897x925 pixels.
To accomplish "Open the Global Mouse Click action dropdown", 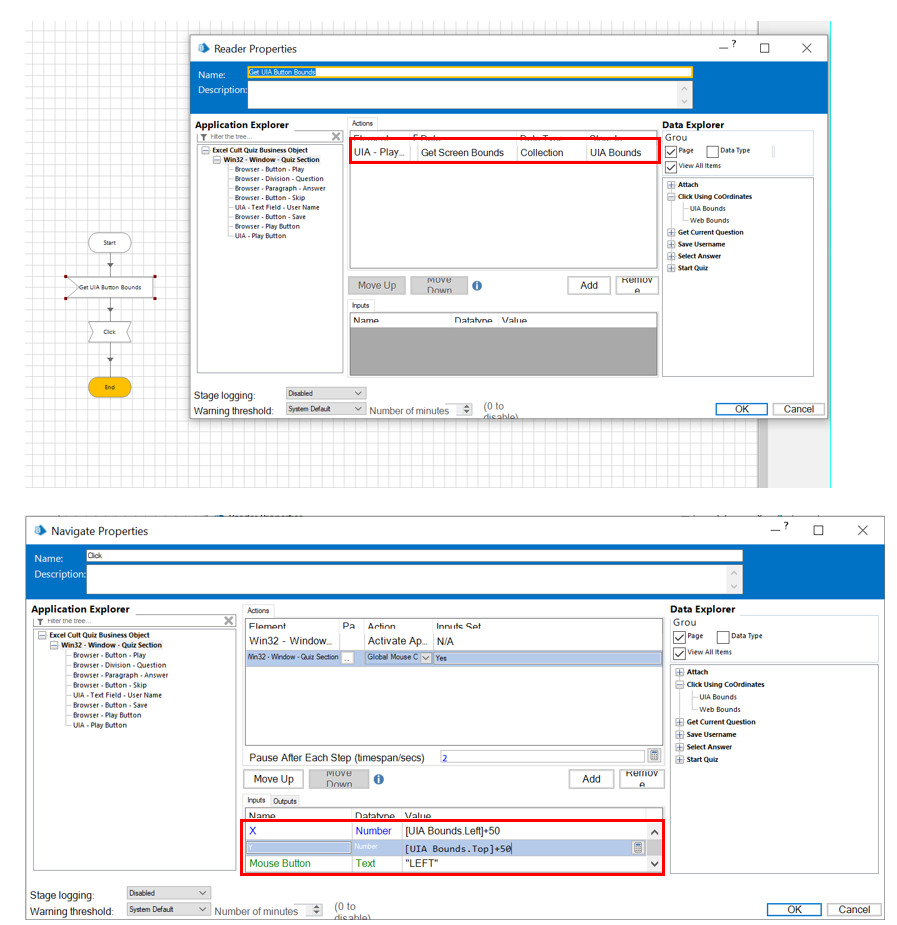I will (x=426, y=657).
